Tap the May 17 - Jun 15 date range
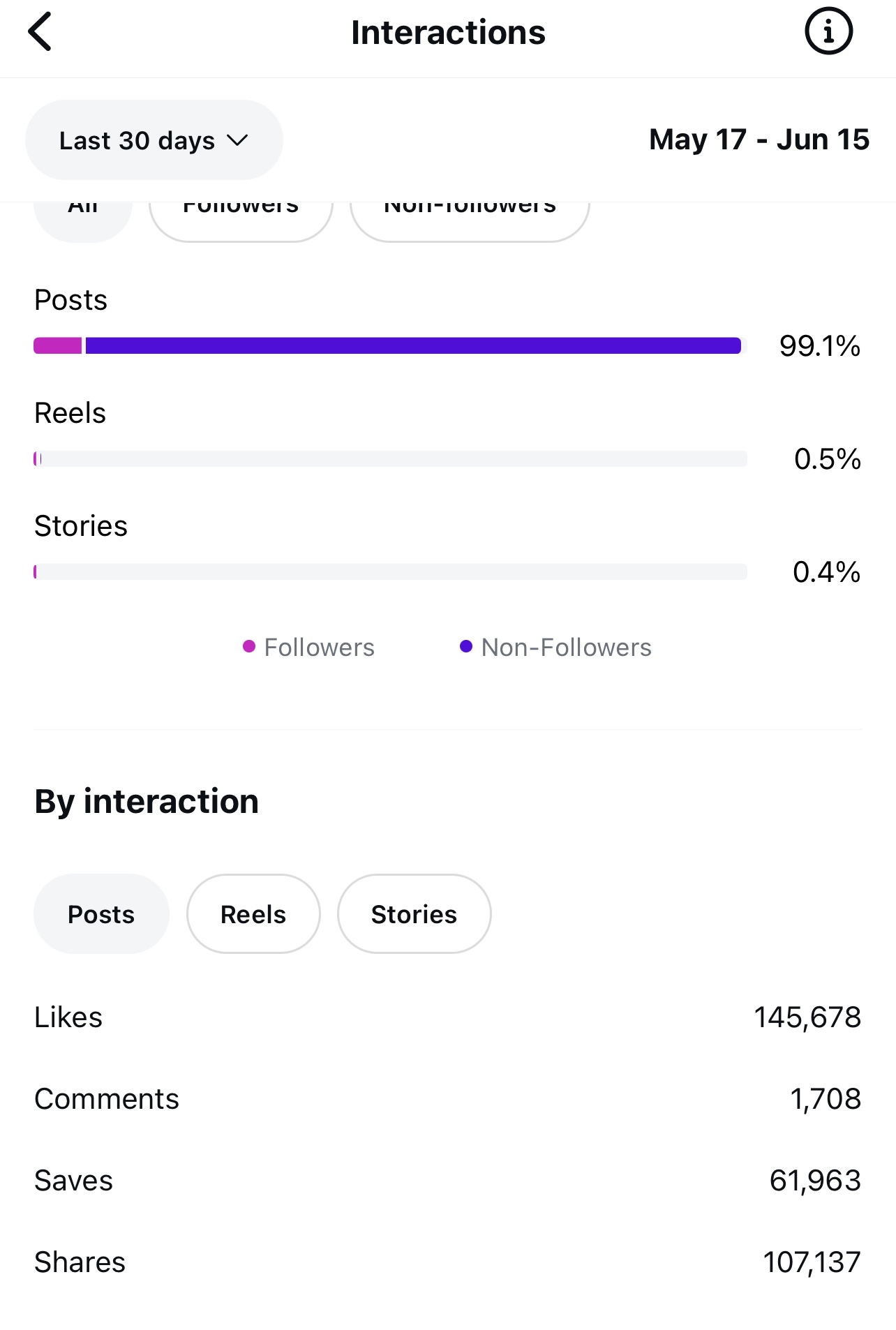This screenshot has width=896, height=1330. (759, 140)
